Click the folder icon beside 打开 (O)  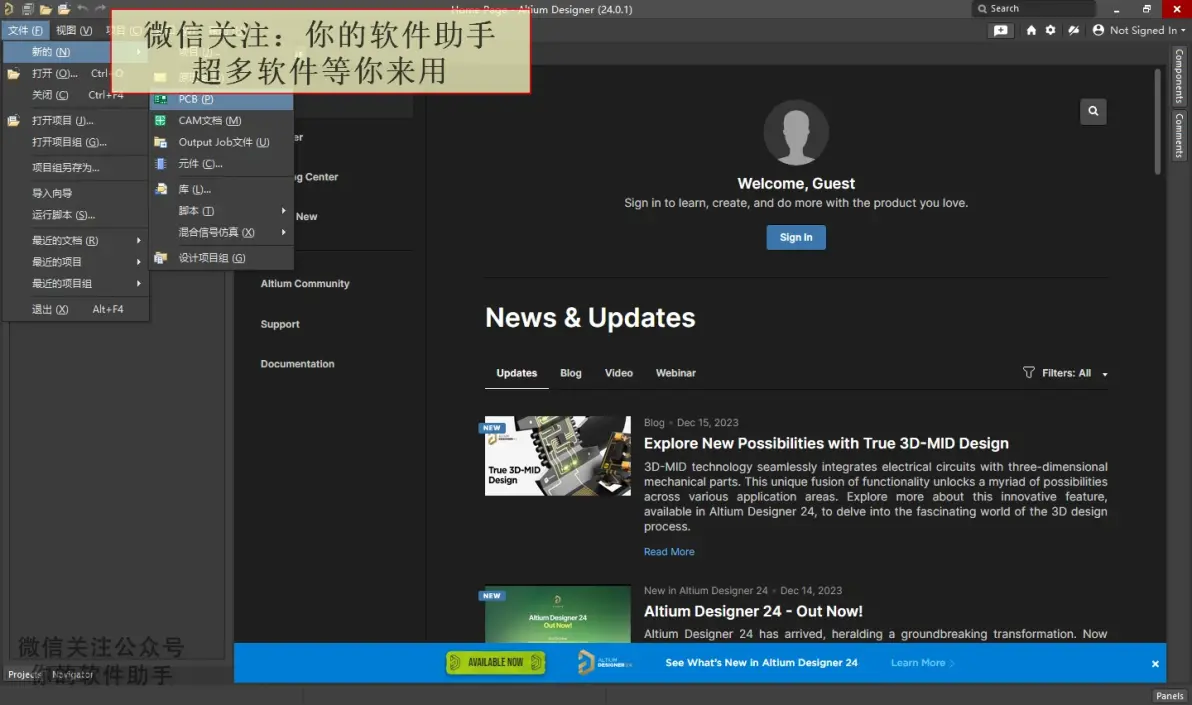tap(14, 74)
